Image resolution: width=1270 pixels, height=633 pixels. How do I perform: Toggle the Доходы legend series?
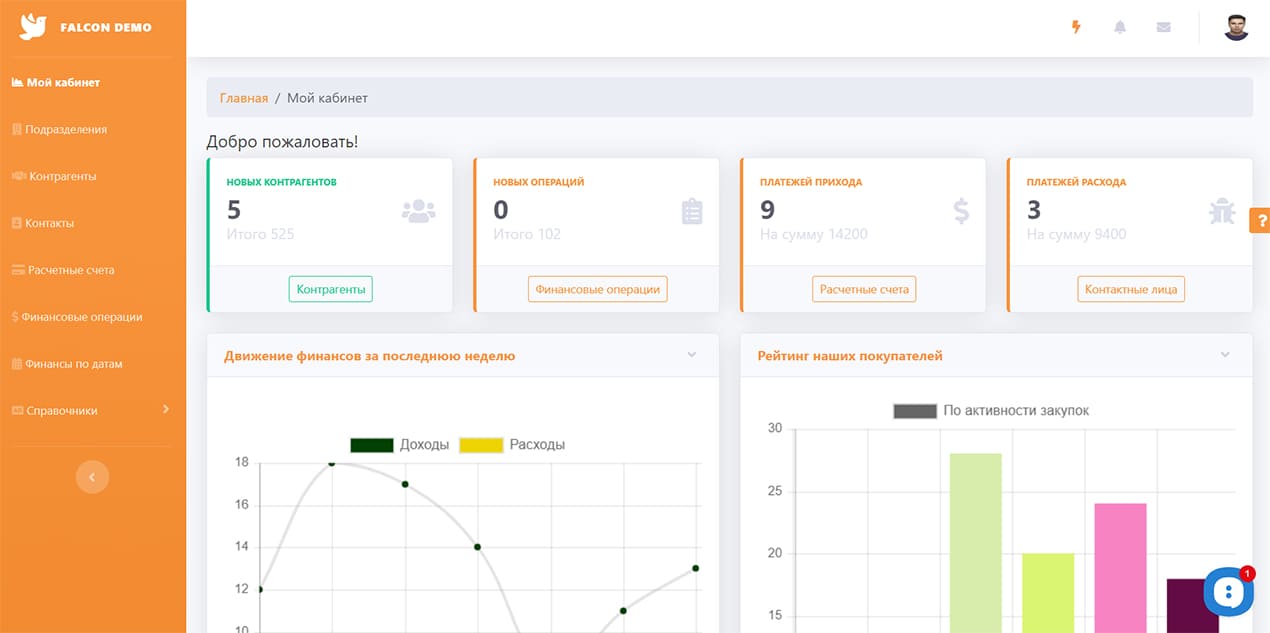tap(399, 445)
